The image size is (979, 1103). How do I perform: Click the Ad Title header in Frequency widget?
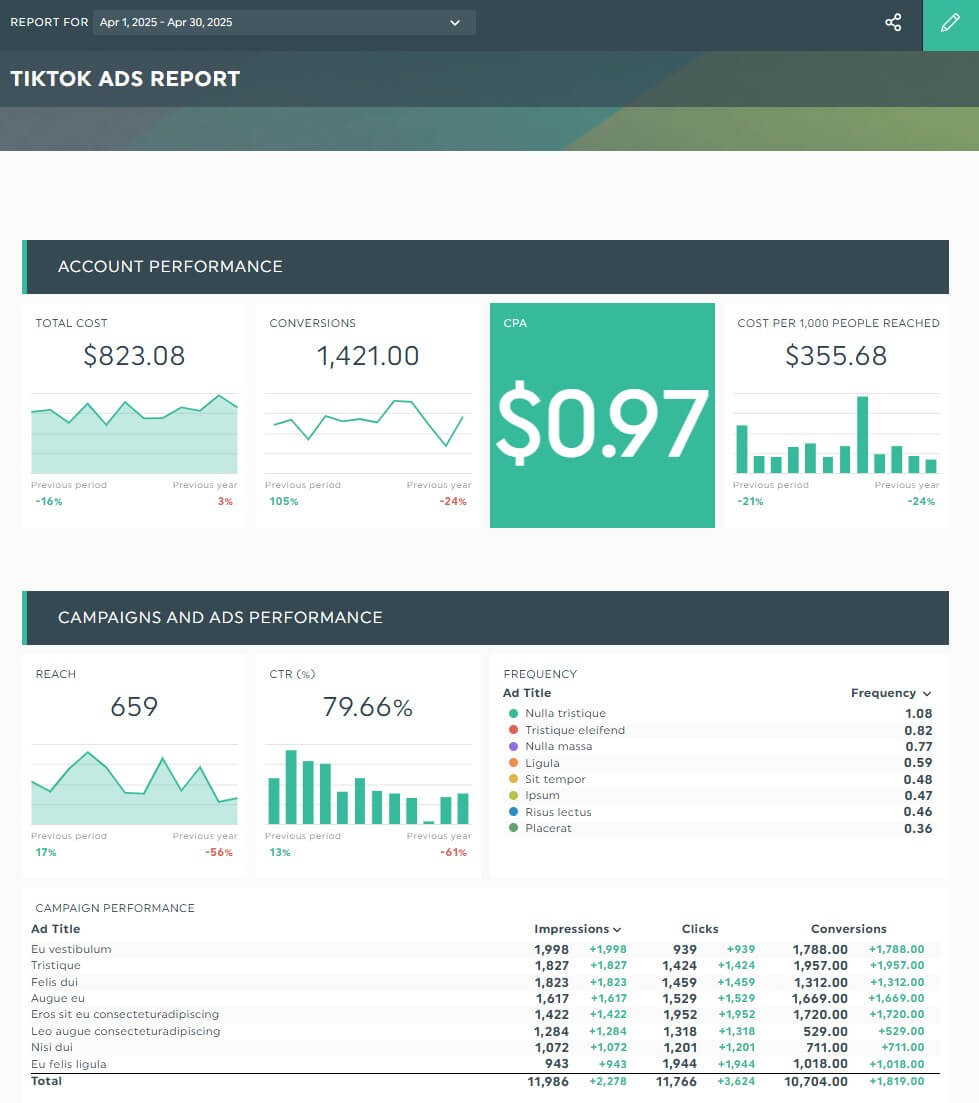pyautogui.click(x=527, y=693)
